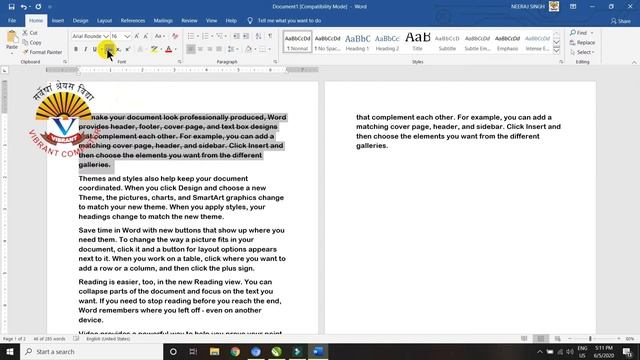640x360 pixels.
Task: Toggle Underline formatting
Action: pyautogui.click(x=95, y=49)
